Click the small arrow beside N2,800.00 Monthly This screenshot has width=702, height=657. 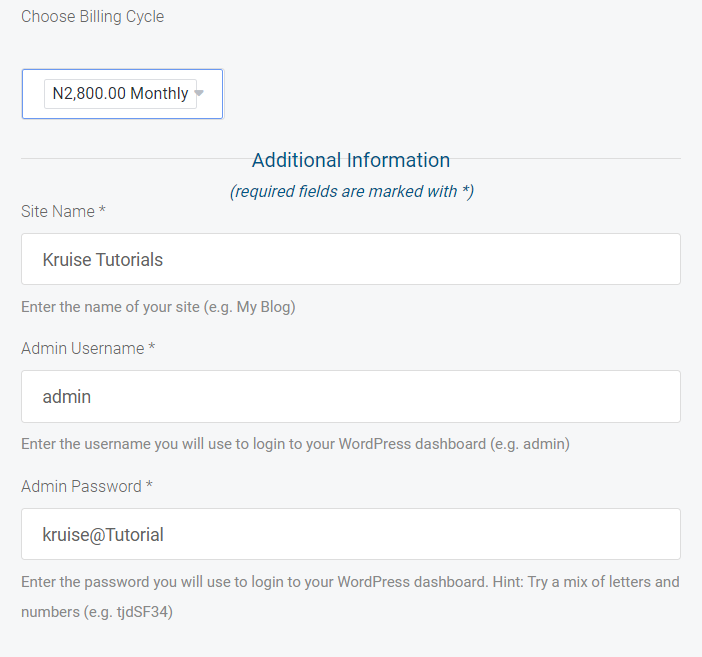click(x=199, y=94)
